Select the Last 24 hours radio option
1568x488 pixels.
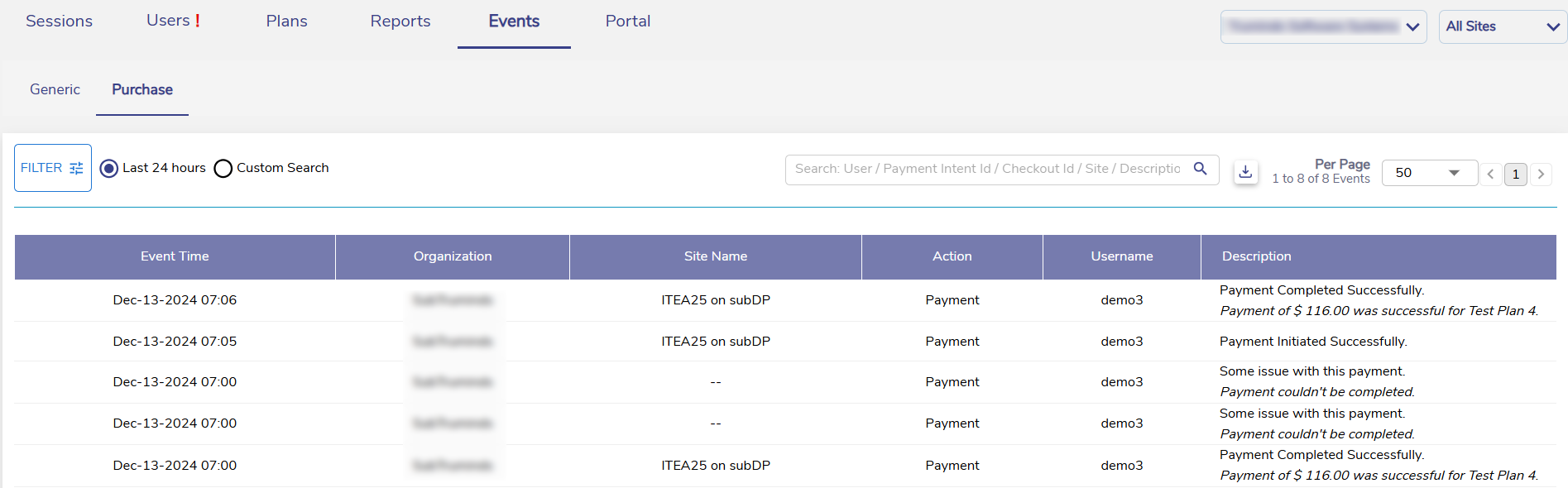pyautogui.click(x=109, y=169)
